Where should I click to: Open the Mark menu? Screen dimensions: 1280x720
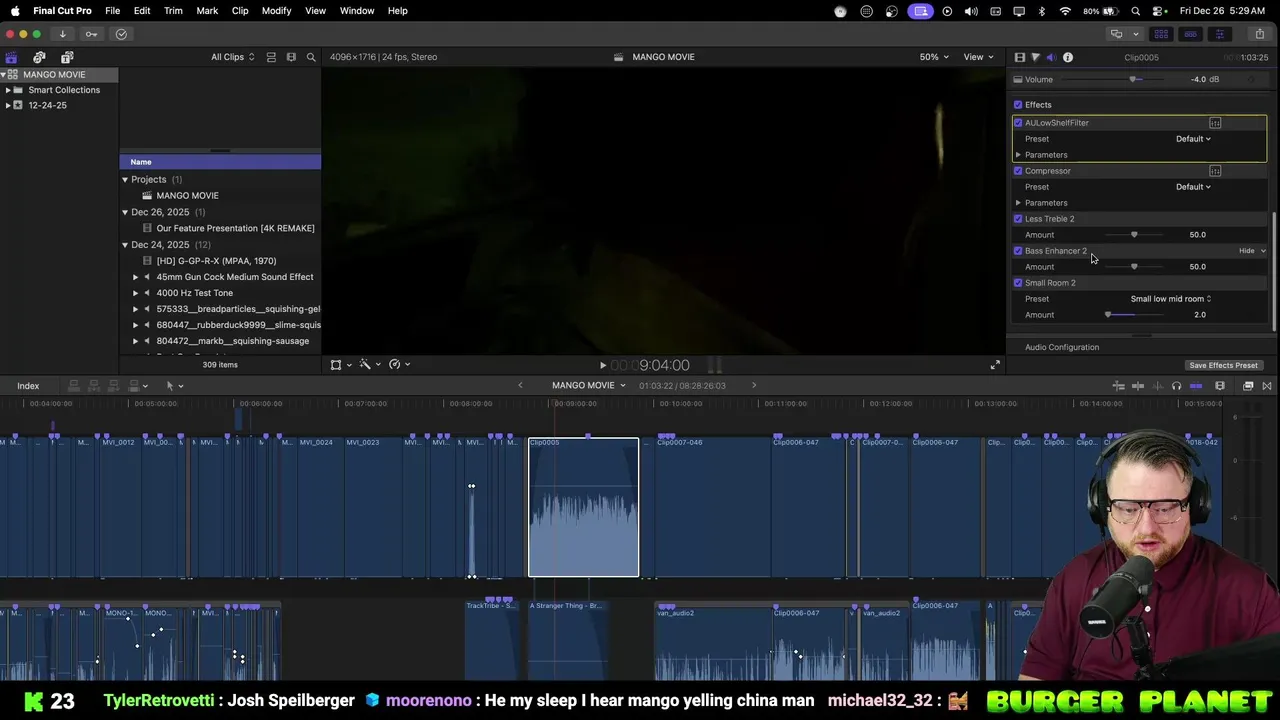pos(207,11)
